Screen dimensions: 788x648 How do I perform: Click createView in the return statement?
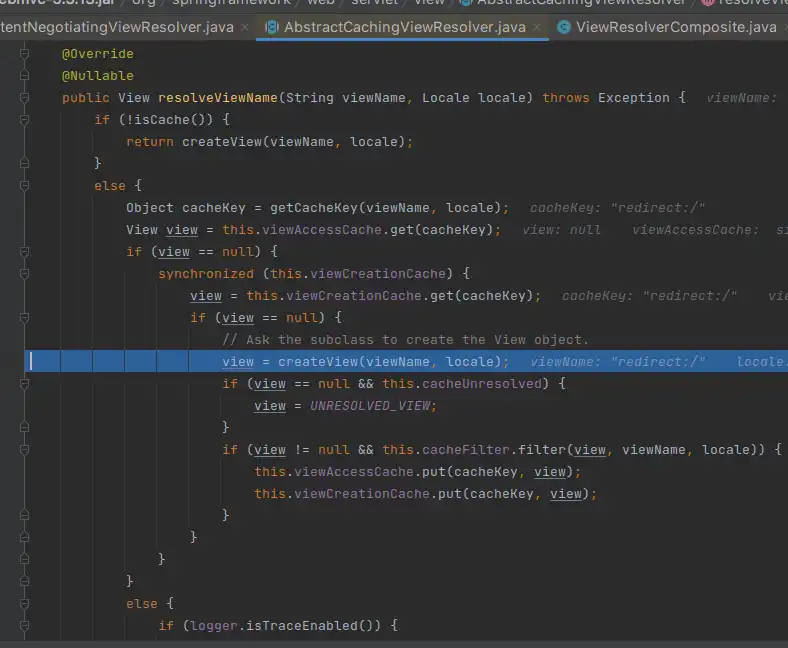pos(222,142)
